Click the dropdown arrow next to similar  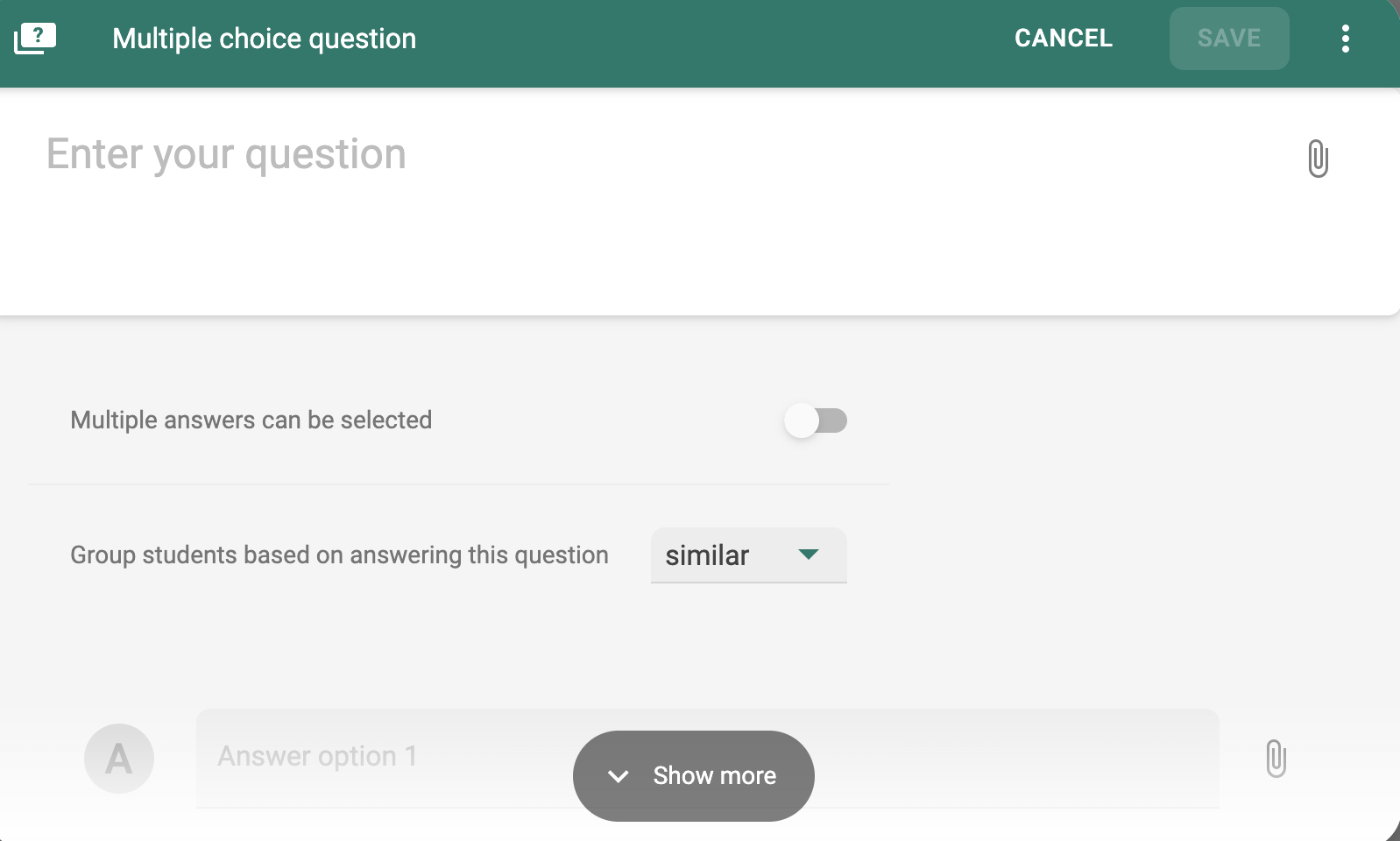click(809, 555)
